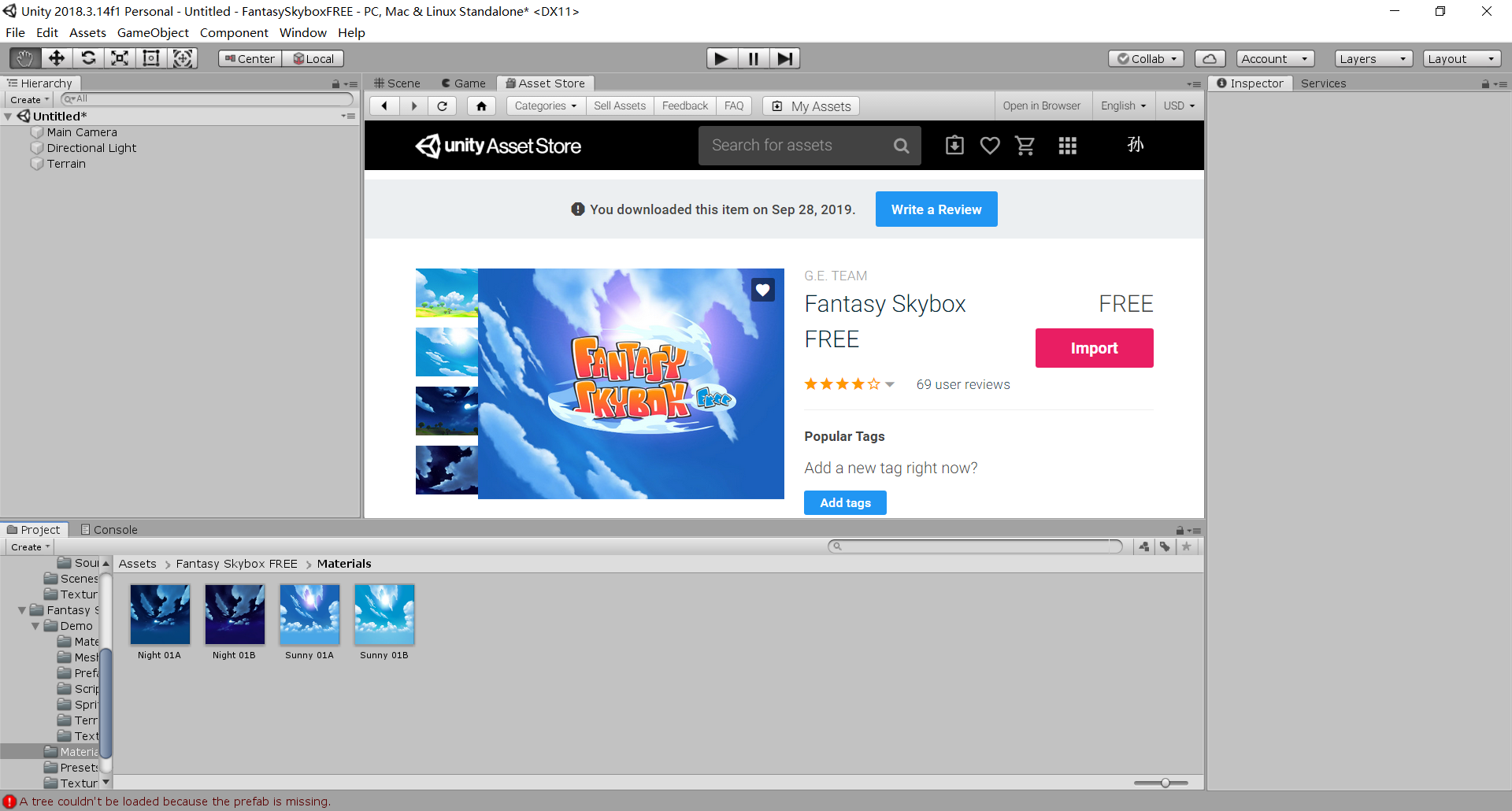Open the Layers dropdown
This screenshot has width=1512, height=811.
1373,57
